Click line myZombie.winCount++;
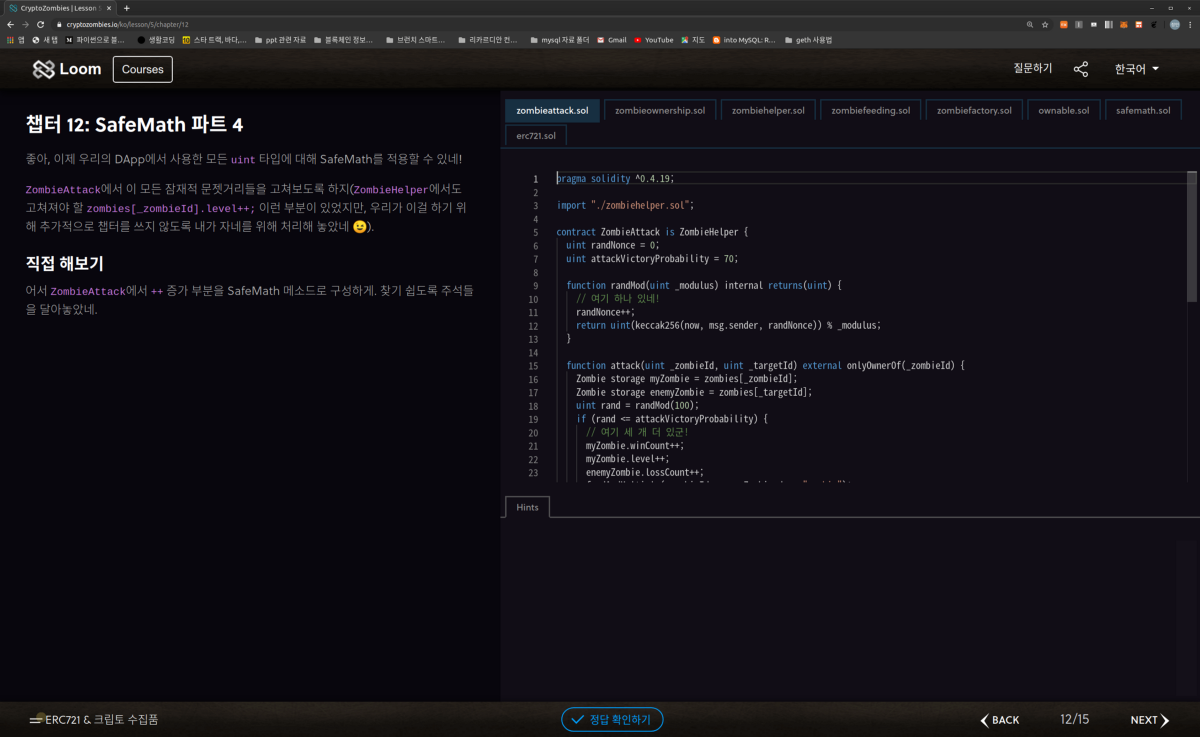The image size is (1200, 737). (x=634, y=446)
